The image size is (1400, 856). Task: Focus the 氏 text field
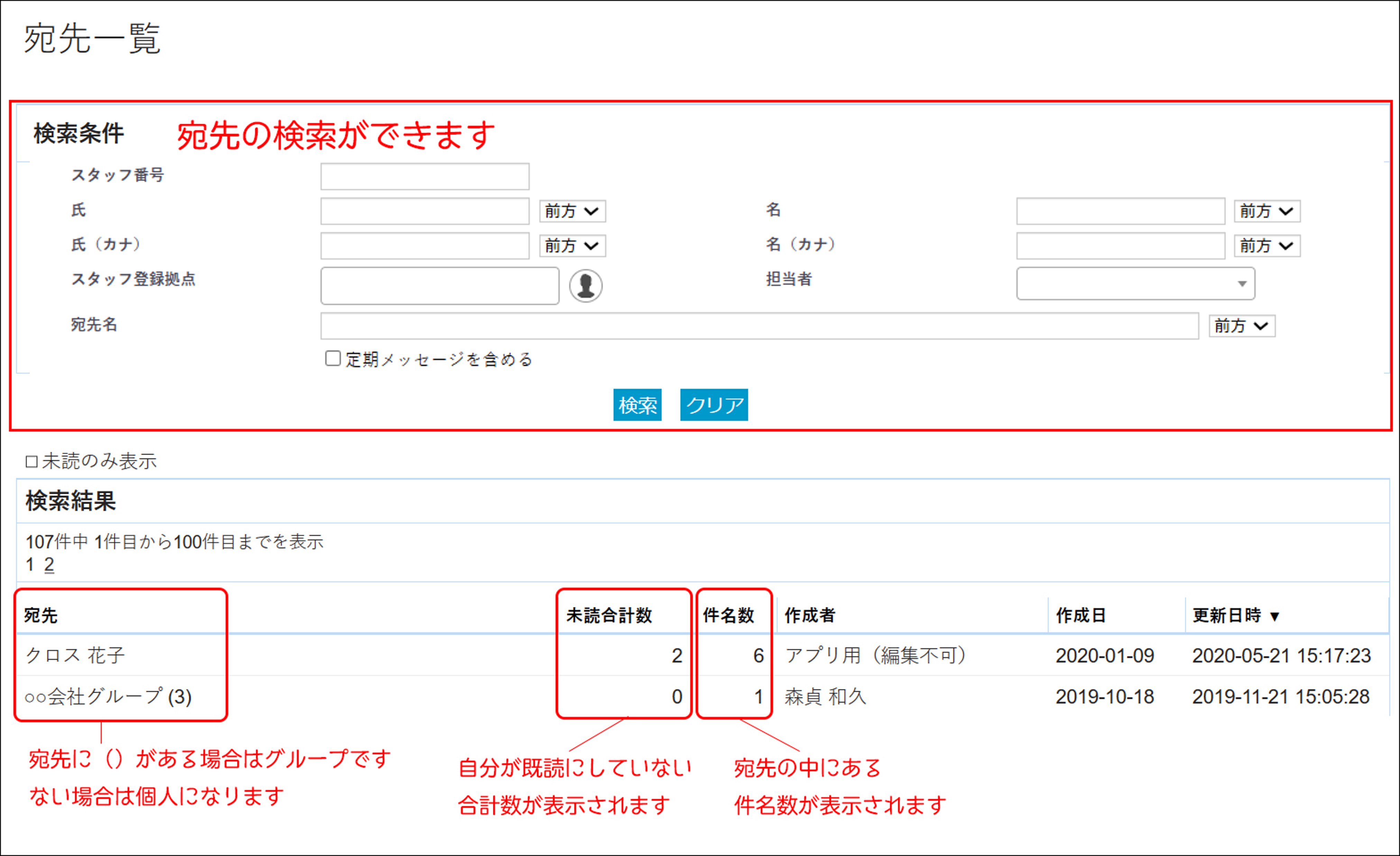coord(425,211)
